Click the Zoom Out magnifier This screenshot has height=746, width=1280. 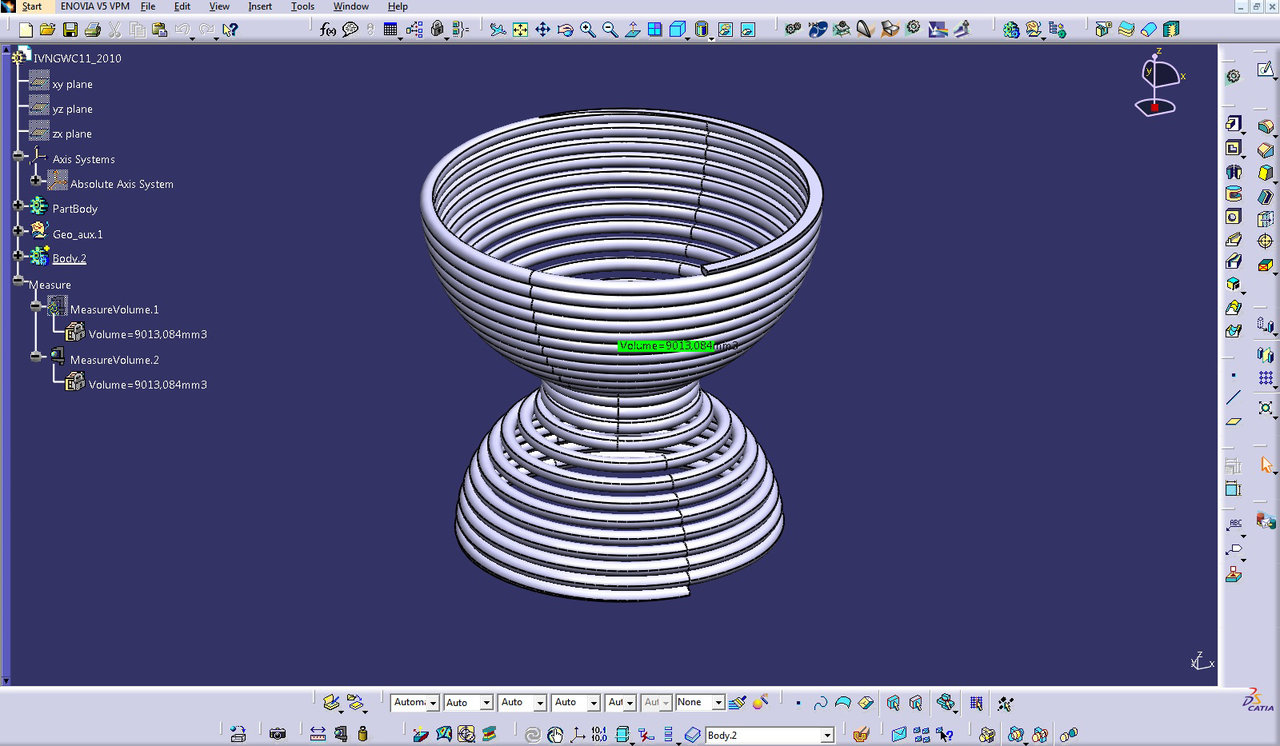610,30
